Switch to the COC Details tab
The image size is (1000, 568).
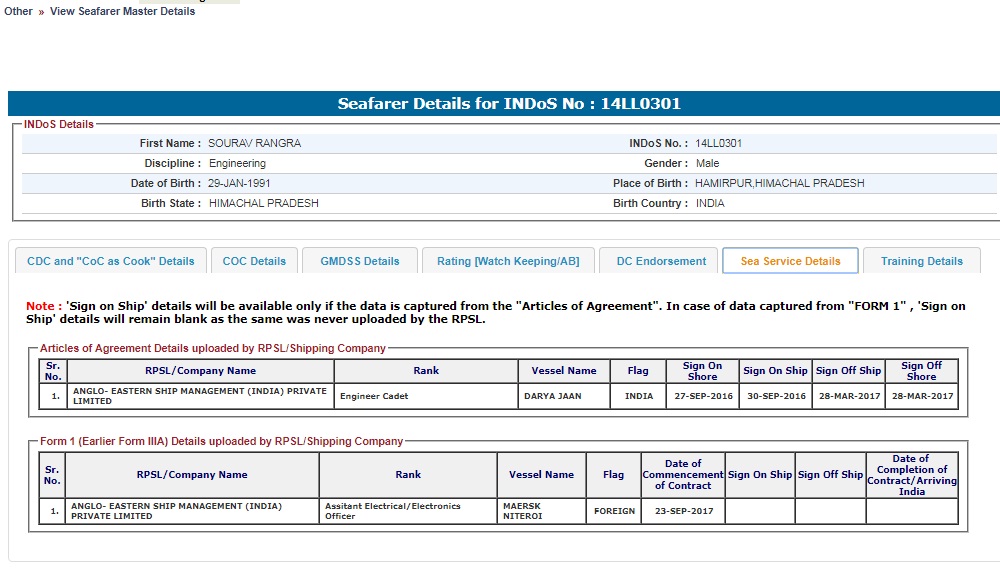point(254,261)
